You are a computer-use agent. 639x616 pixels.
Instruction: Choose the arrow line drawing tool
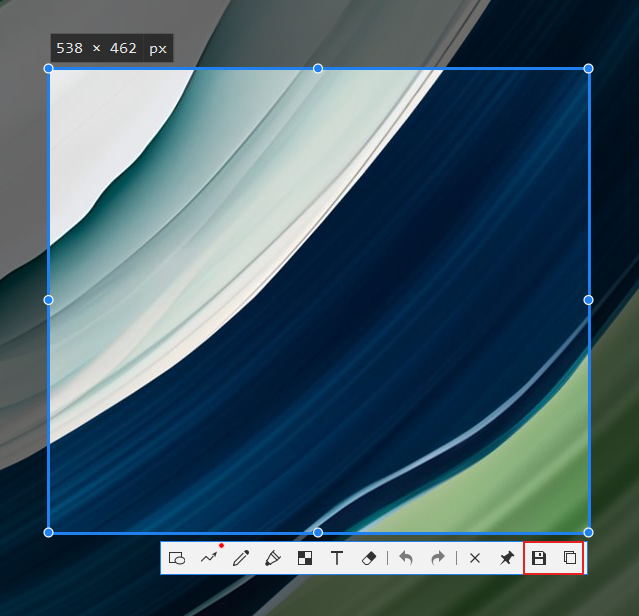point(209,558)
